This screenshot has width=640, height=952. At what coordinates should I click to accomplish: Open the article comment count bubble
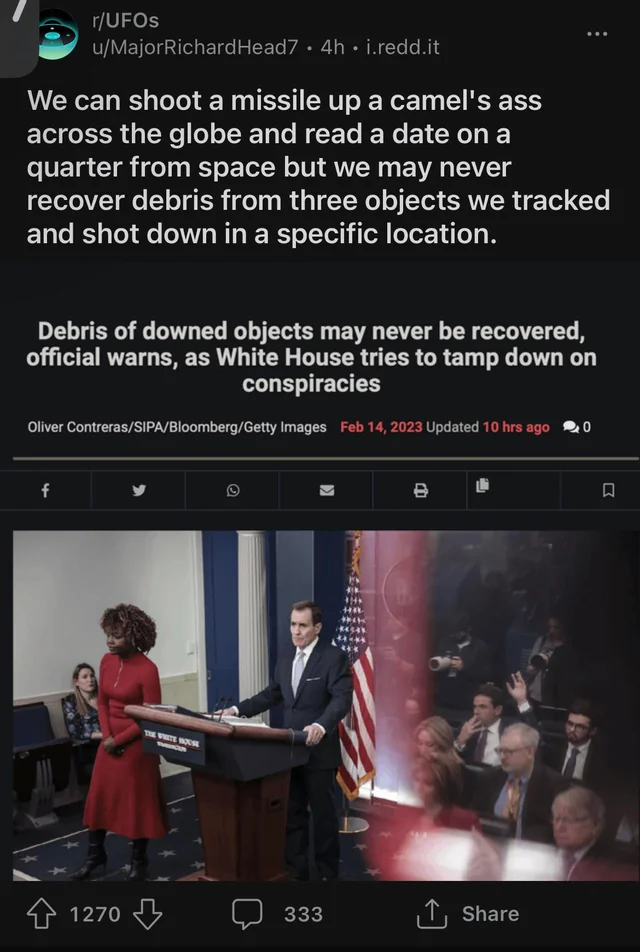pyautogui.click(x=577, y=427)
